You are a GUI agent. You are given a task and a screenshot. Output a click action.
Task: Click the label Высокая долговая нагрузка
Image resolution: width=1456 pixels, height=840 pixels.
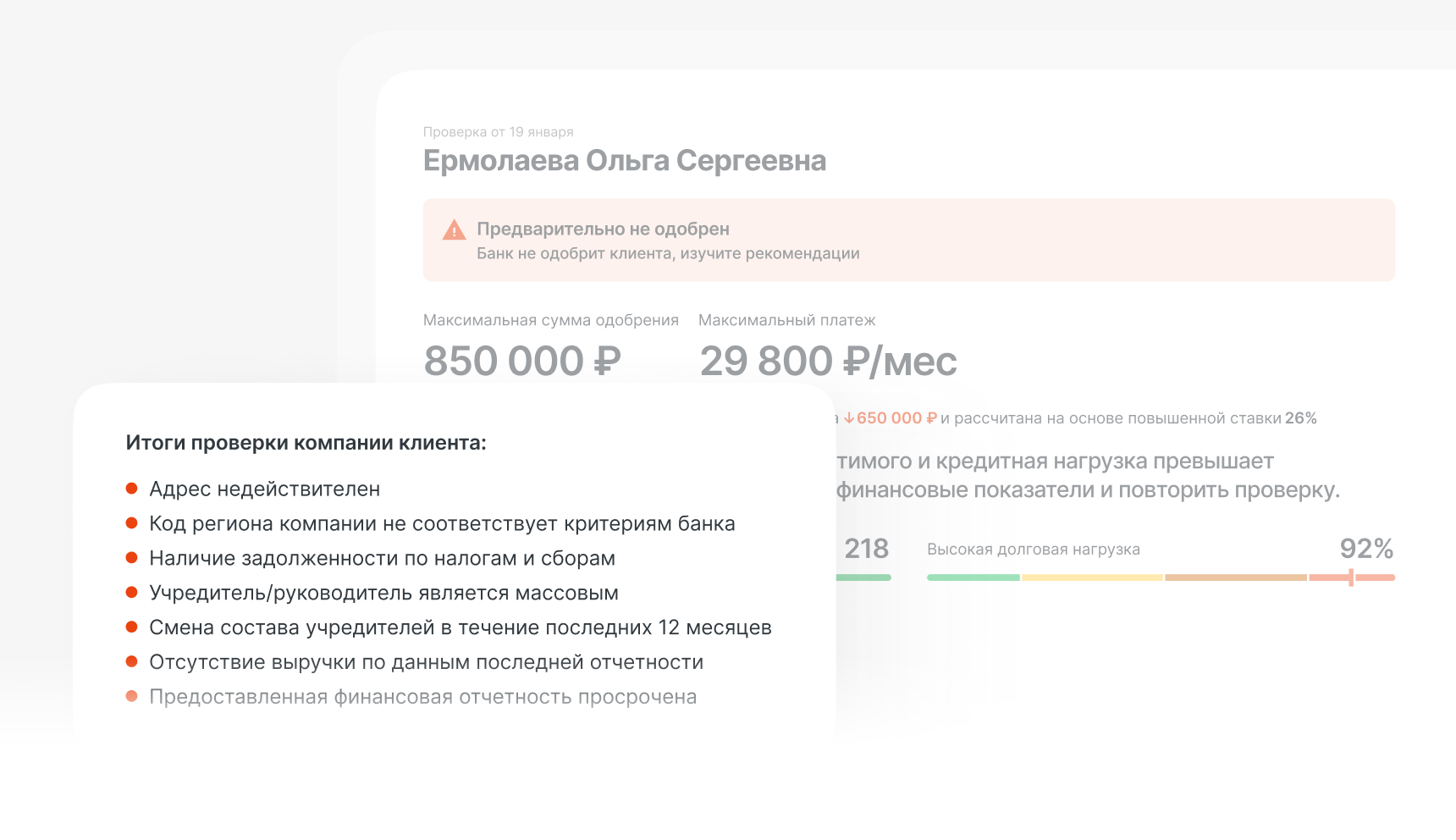(x=1034, y=550)
